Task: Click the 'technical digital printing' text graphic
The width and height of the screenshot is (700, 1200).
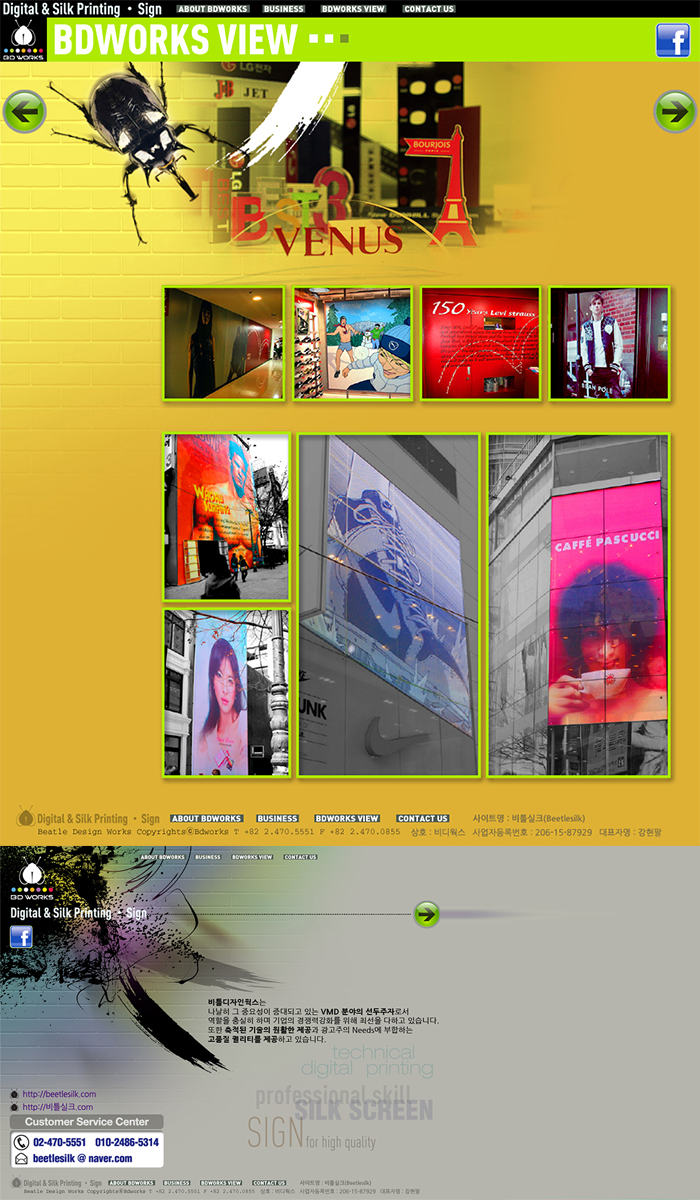Action: coord(368,1061)
